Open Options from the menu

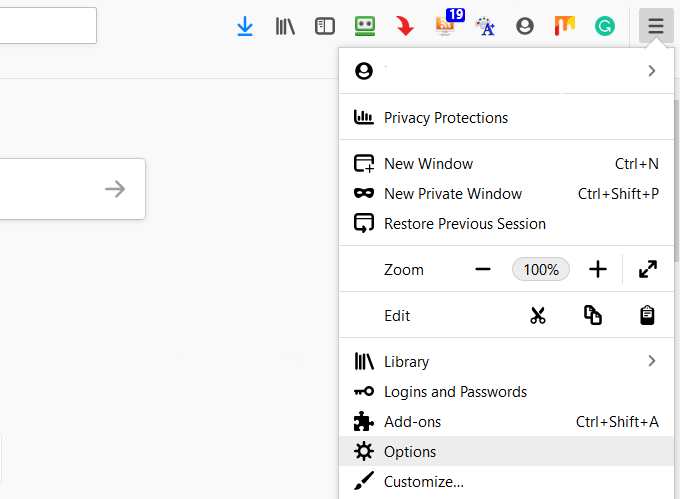410,451
